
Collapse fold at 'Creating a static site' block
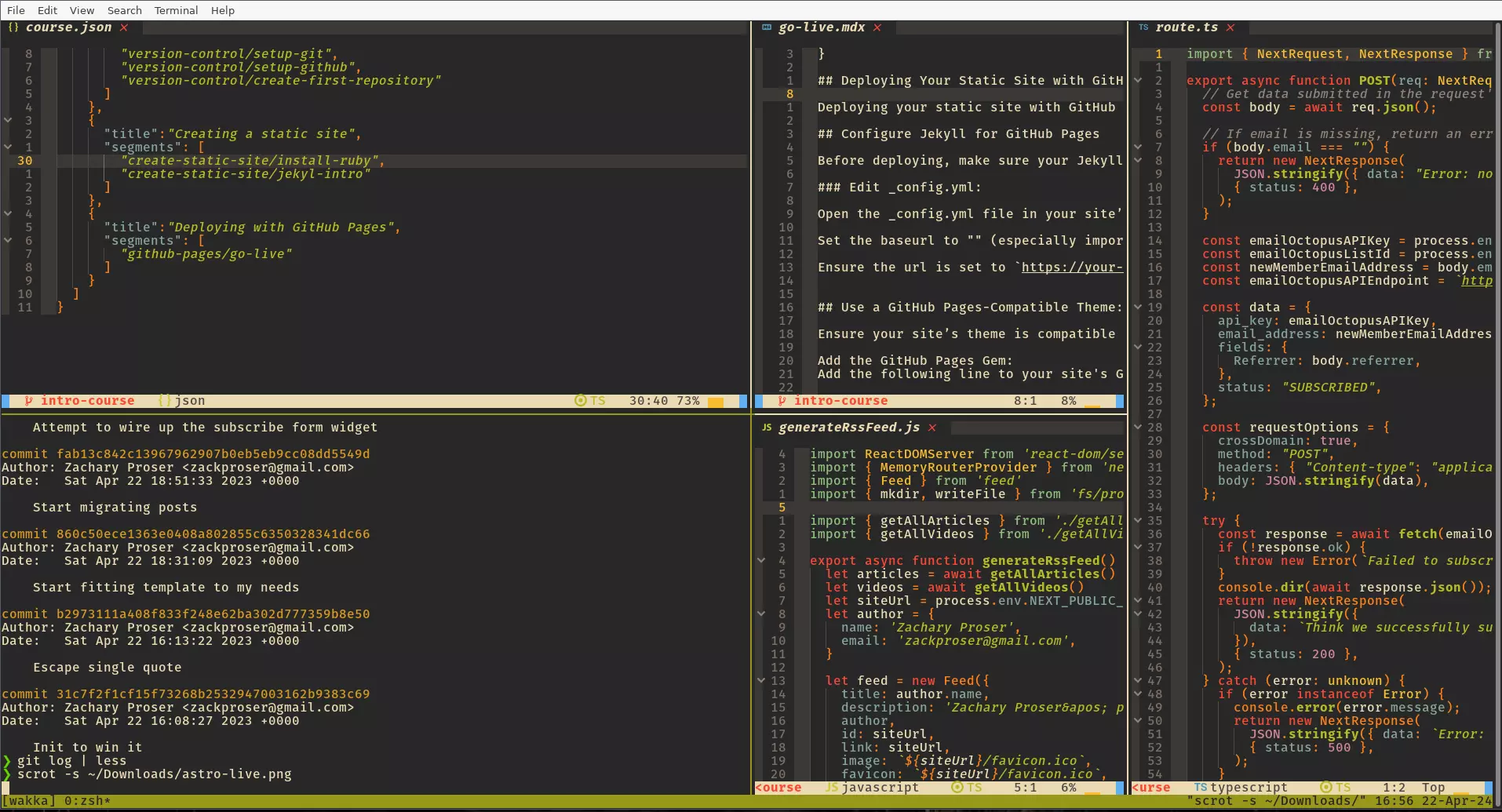click(8, 120)
